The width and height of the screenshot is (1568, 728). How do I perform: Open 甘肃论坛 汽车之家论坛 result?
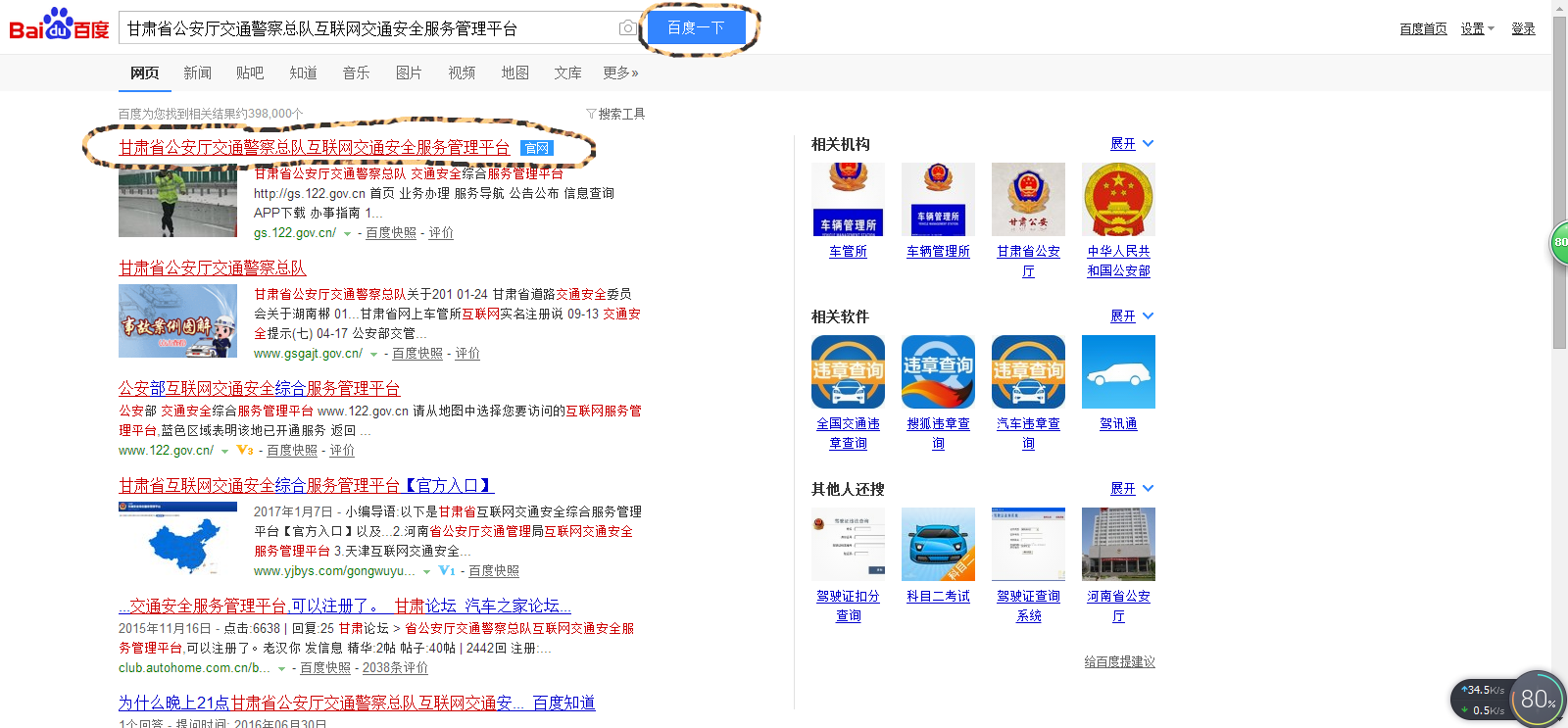tap(345, 606)
